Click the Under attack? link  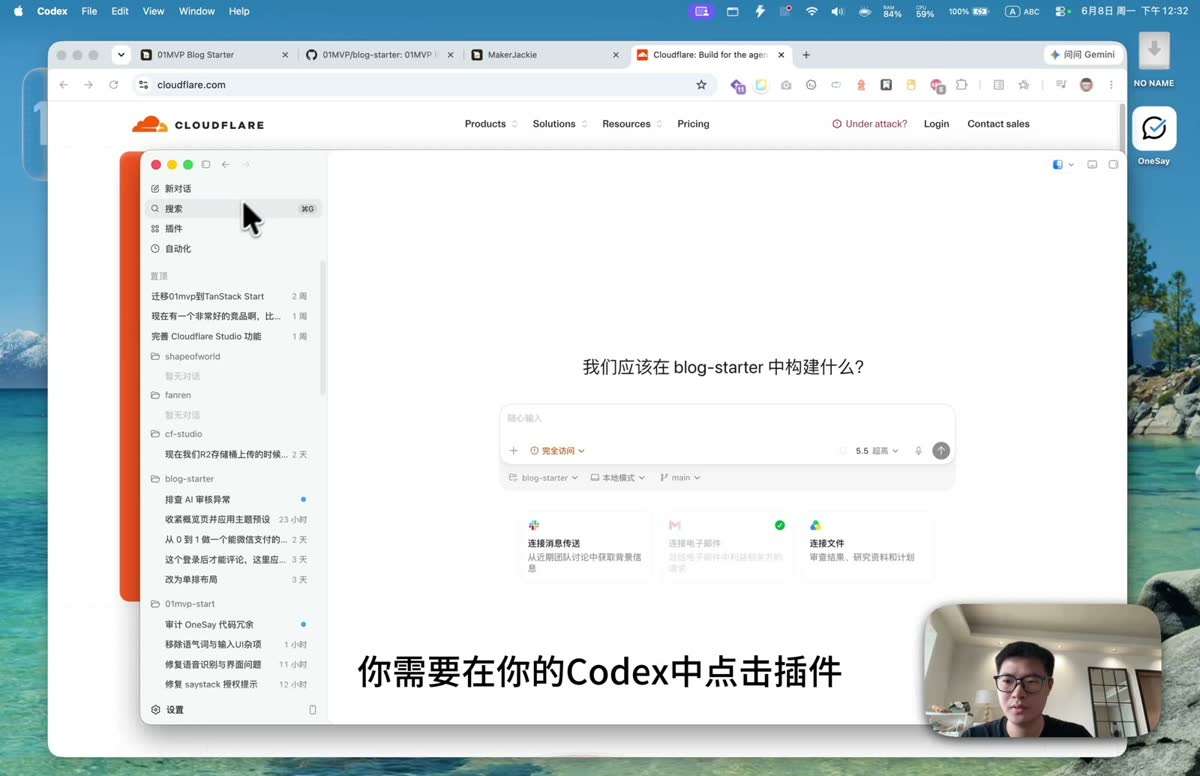(870, 124)
